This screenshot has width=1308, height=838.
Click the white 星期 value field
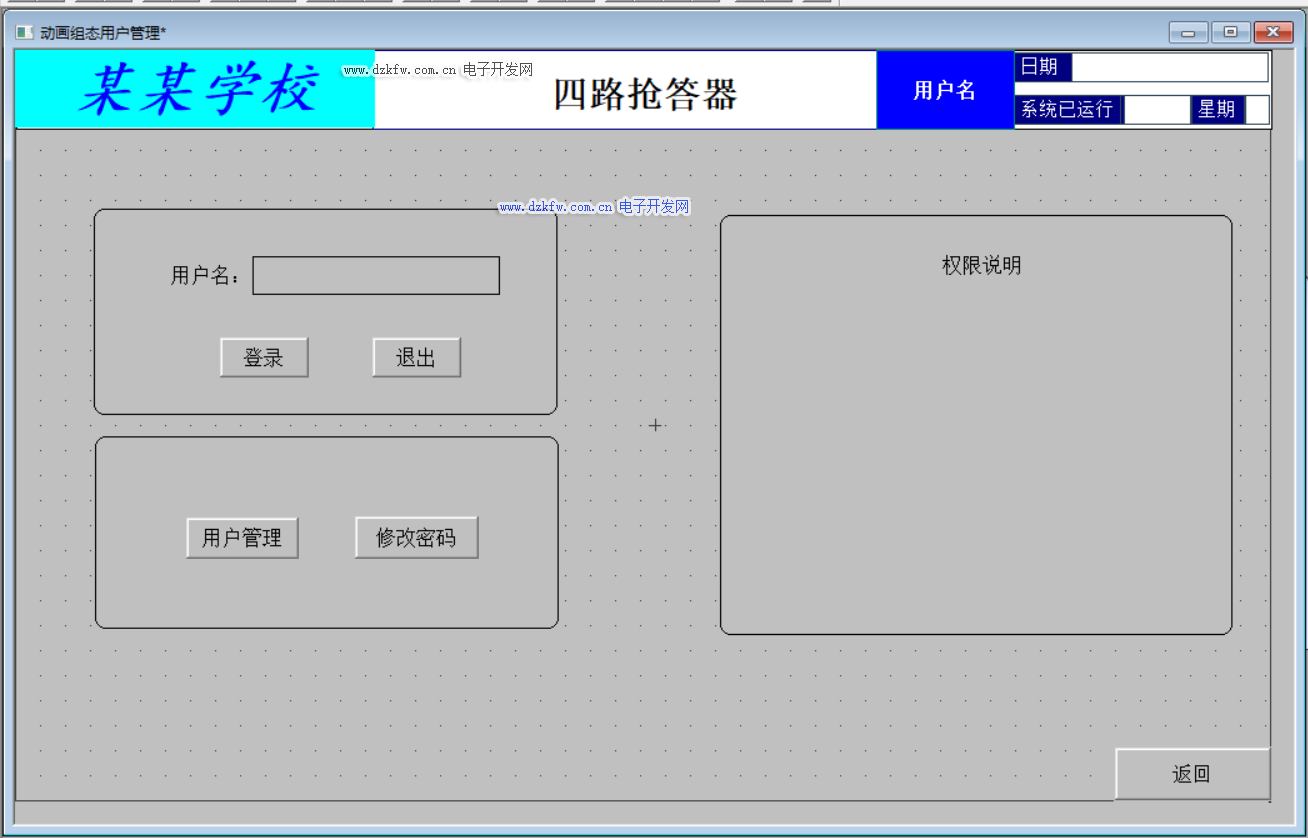click(1256, 110)
